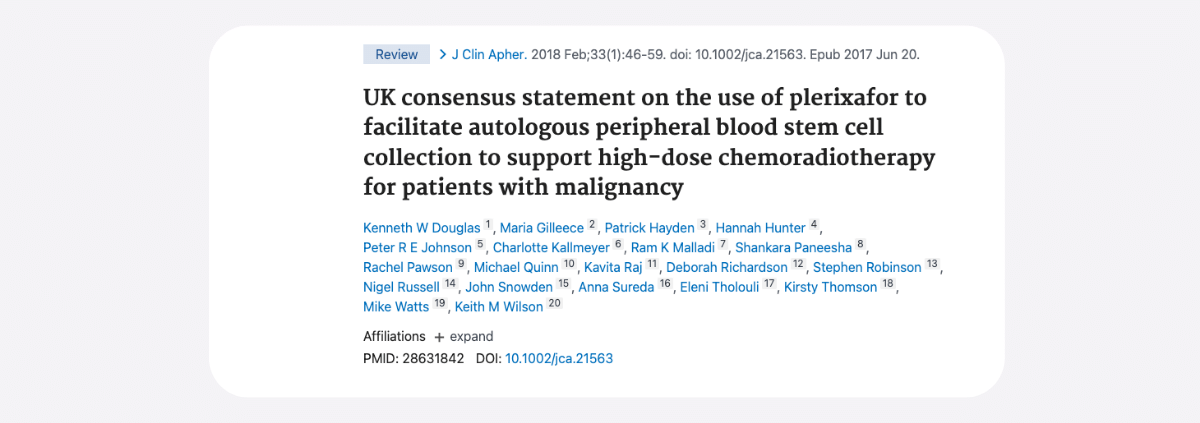Open author Kenneth W Douglas
The image size is (1200, 423).
pos(422,227)
